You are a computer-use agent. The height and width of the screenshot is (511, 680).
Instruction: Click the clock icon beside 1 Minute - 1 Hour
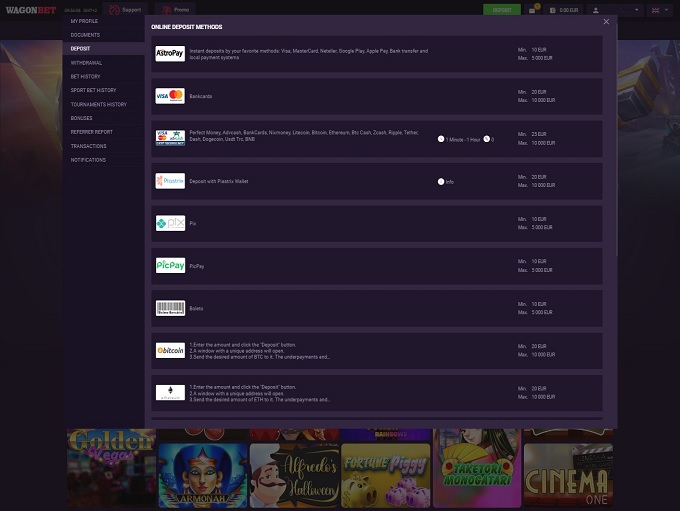pyautogui.click(x=441, y=139)
